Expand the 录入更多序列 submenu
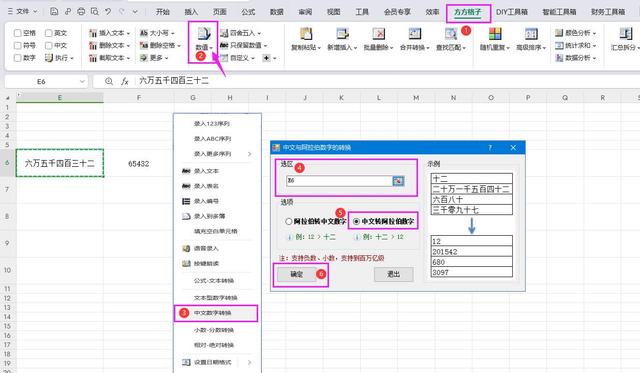Image resolution: width=640 pixels, height=373 pixels. tap(249, 154)
